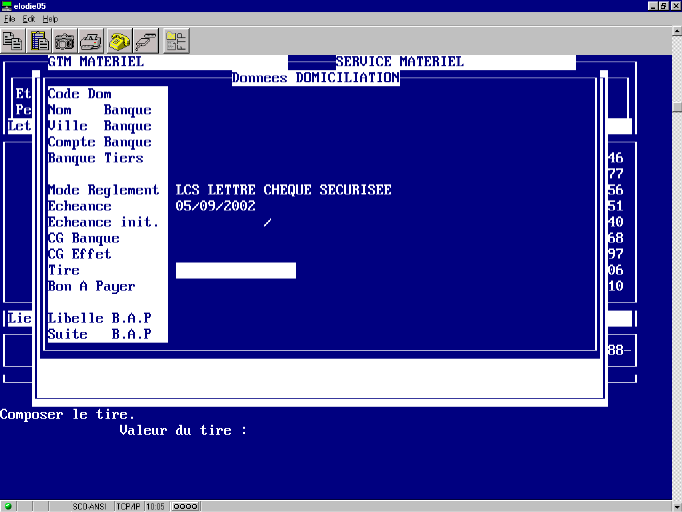Click the Copy toolbar icon

[x=13, y=41]
